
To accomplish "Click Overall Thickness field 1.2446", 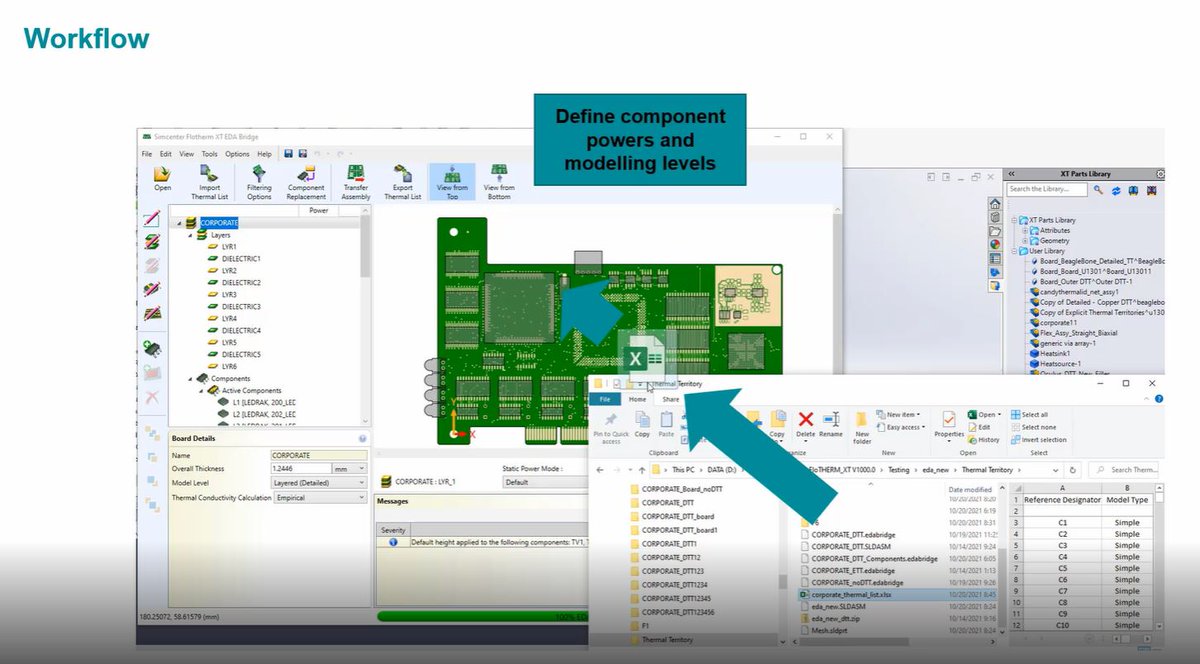I will (300, 468).
